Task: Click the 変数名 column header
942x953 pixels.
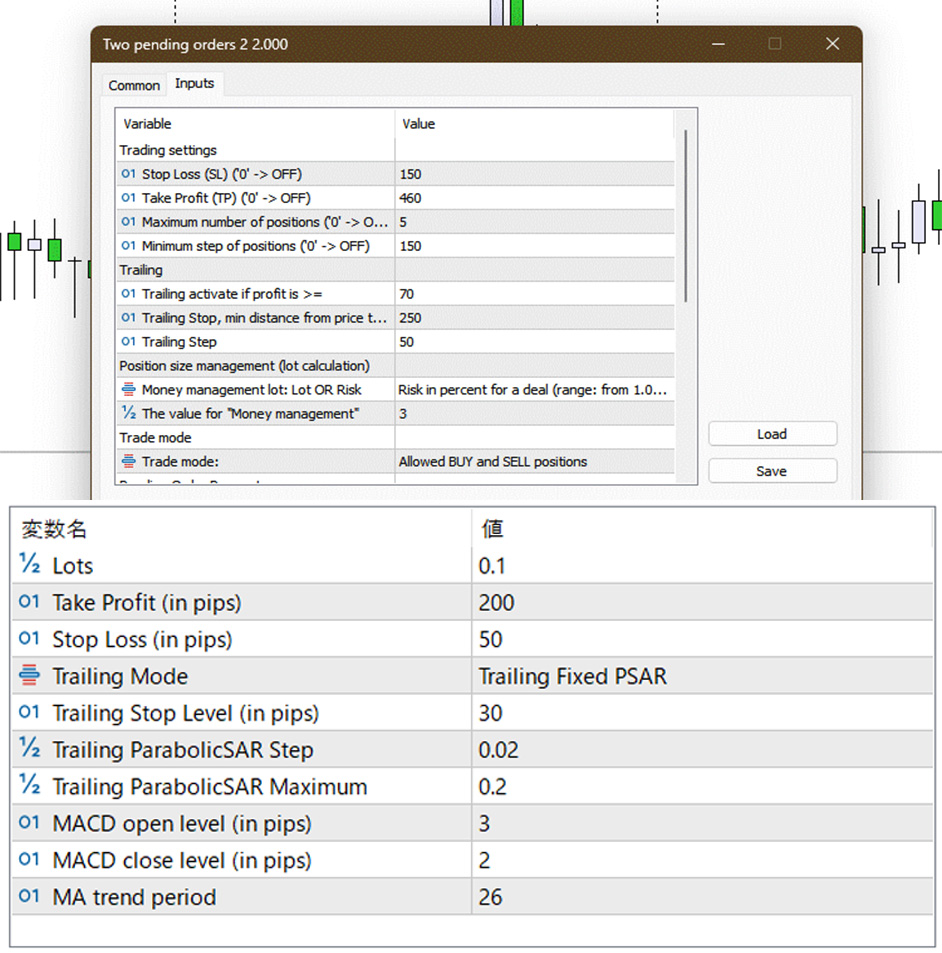Action: click(242, 529)
